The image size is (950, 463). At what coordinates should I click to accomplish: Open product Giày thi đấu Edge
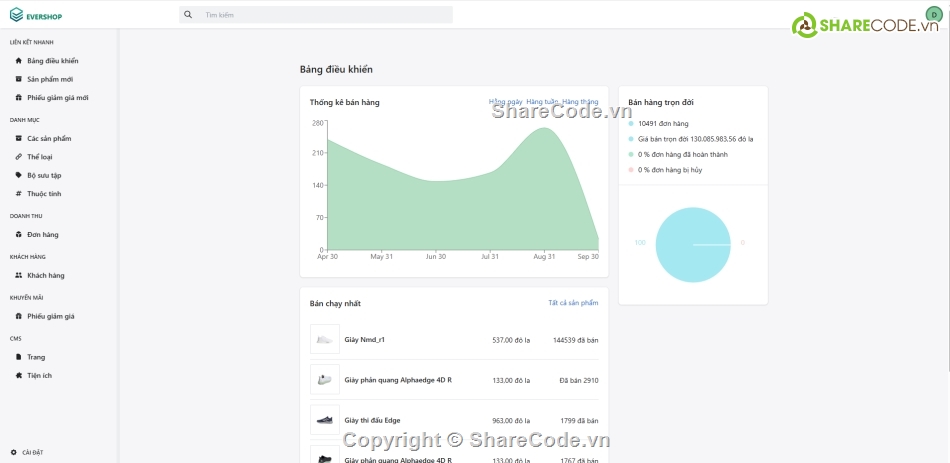(372, 421)
